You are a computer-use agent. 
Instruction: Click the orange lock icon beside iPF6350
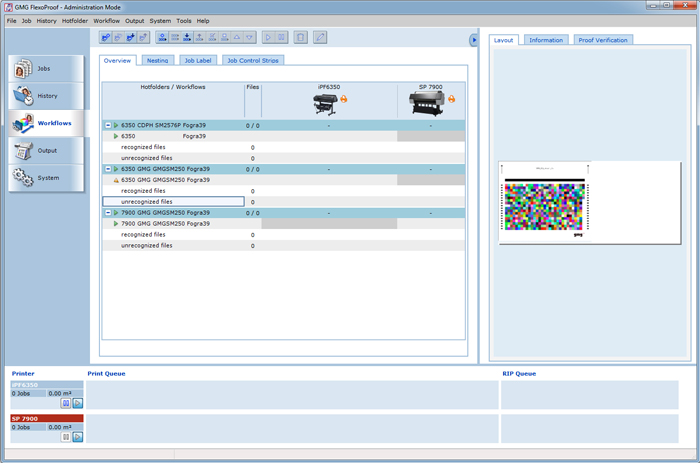coord(344,99)
